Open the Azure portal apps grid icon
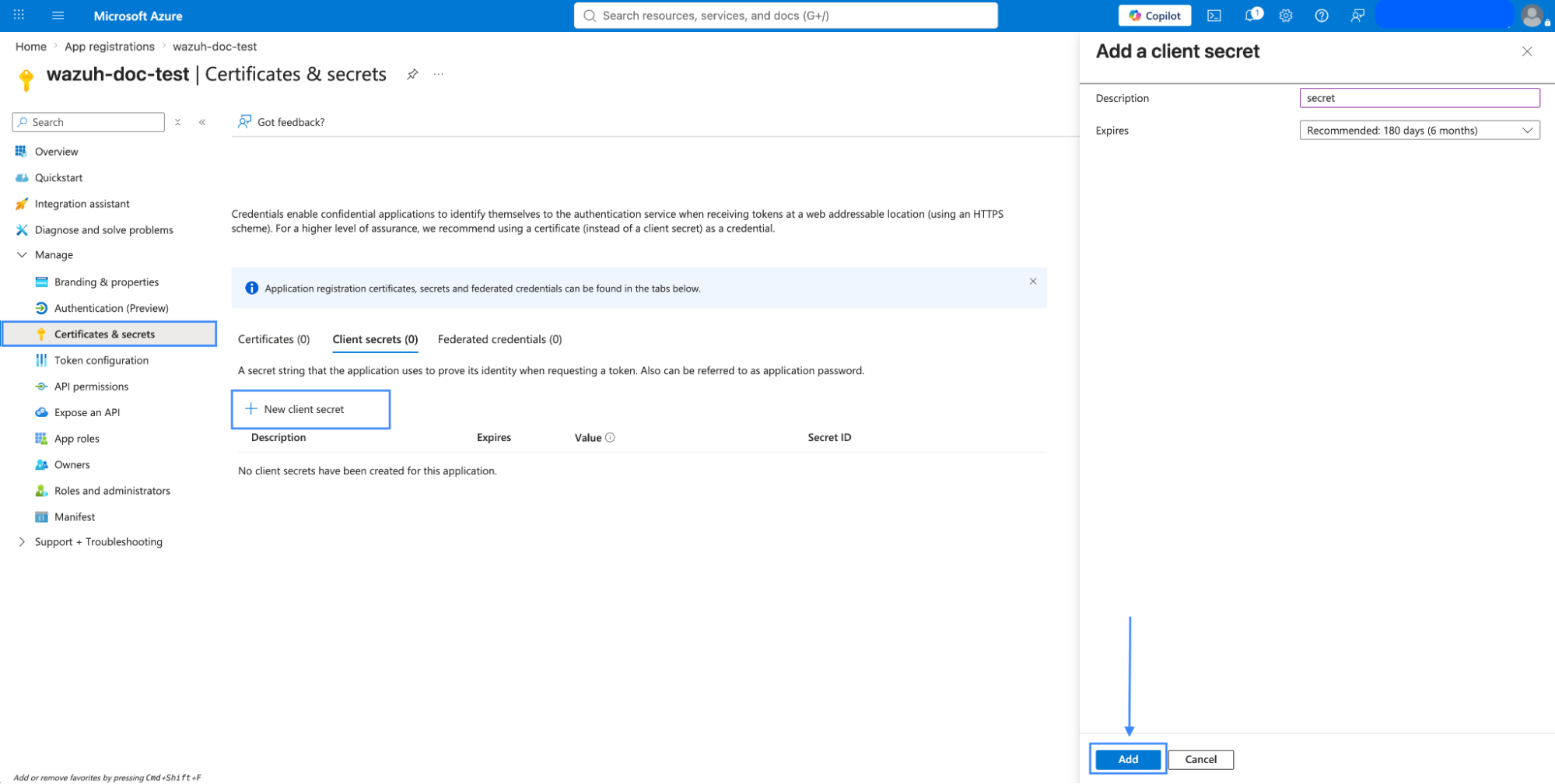The height and width of the screenshot is (784, 1555). pos(19,15)
